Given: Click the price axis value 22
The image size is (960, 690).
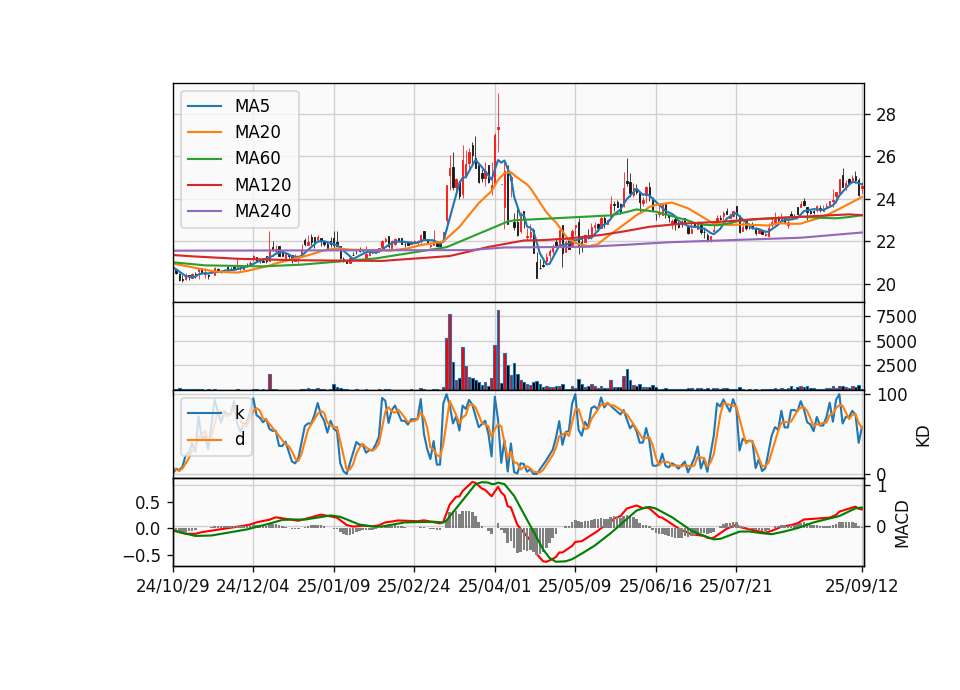Looking at the screenshot, I should [x=886, y=242].
